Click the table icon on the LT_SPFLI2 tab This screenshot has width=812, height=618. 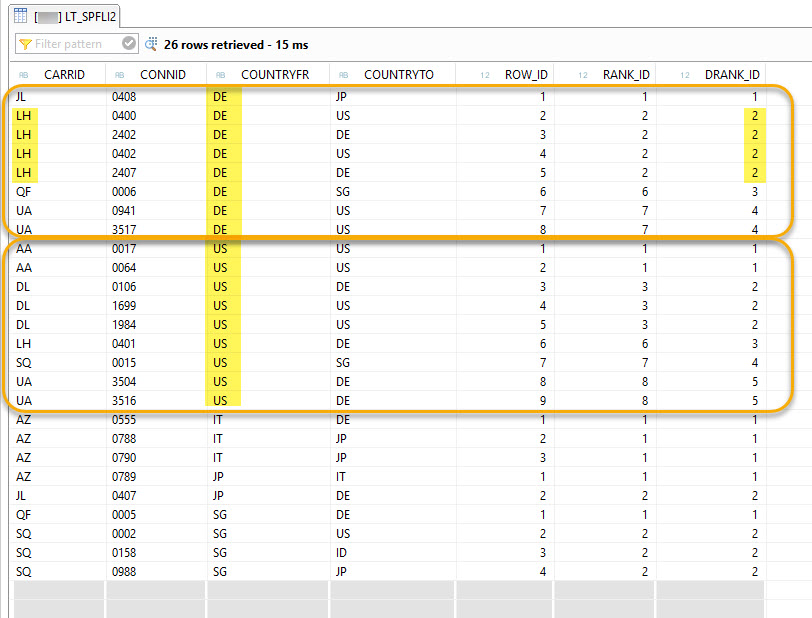pos(20,14)
